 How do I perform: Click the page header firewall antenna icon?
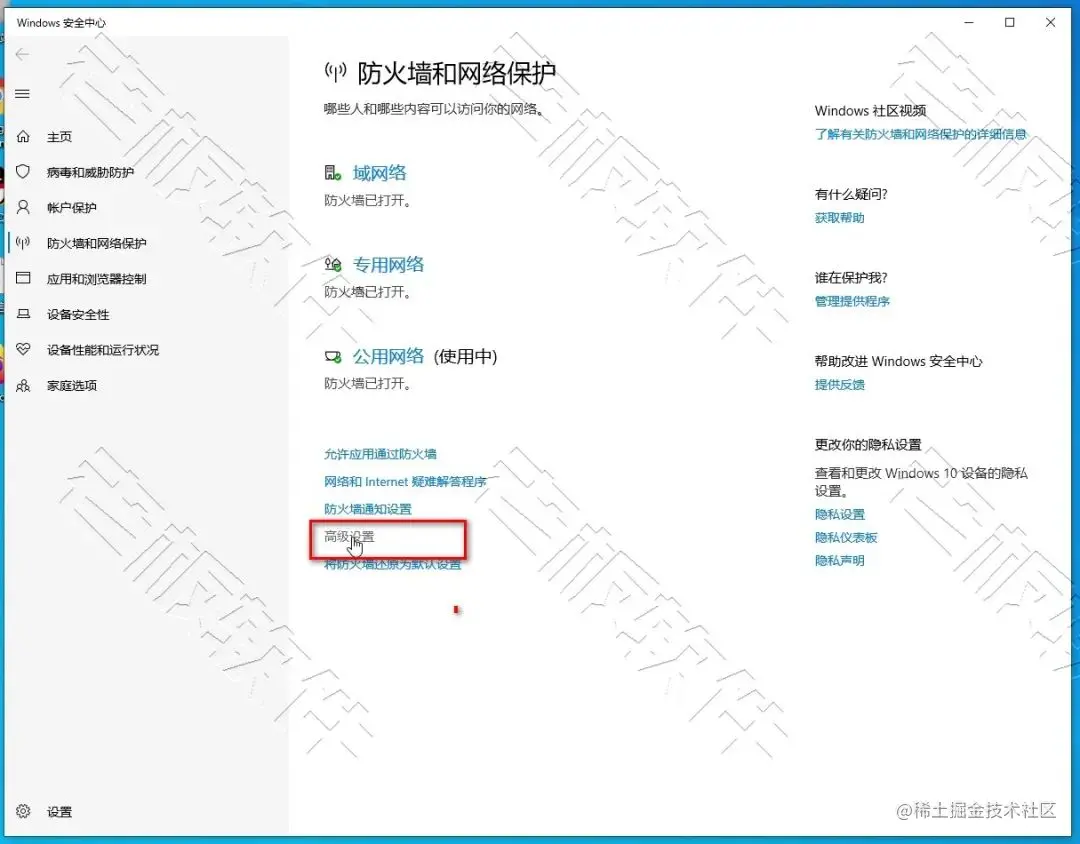[x=335, y=72]
